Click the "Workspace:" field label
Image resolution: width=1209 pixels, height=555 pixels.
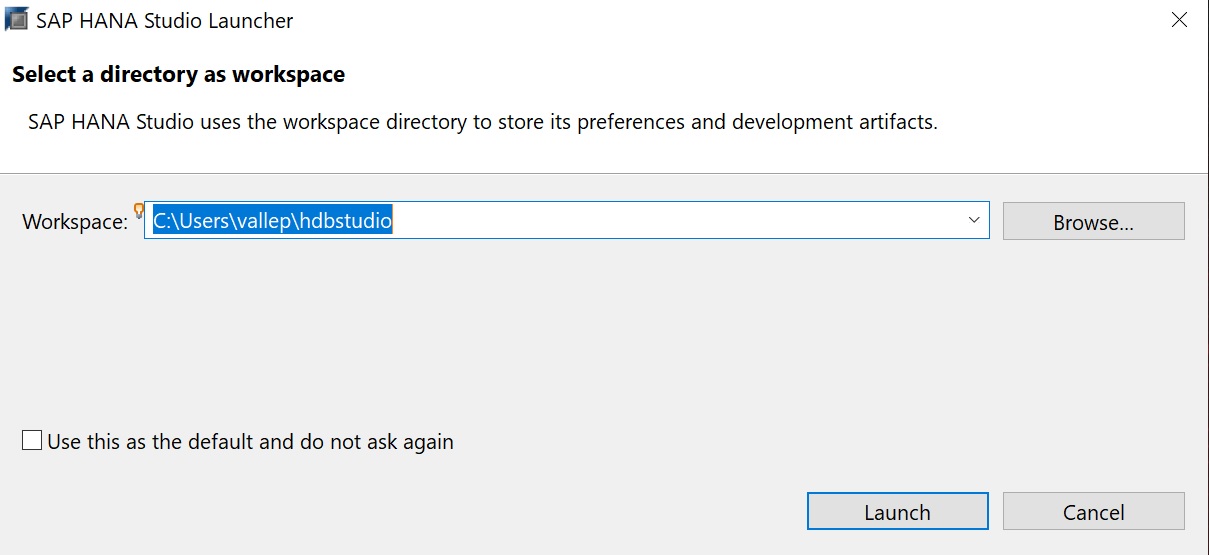[75, 222]
